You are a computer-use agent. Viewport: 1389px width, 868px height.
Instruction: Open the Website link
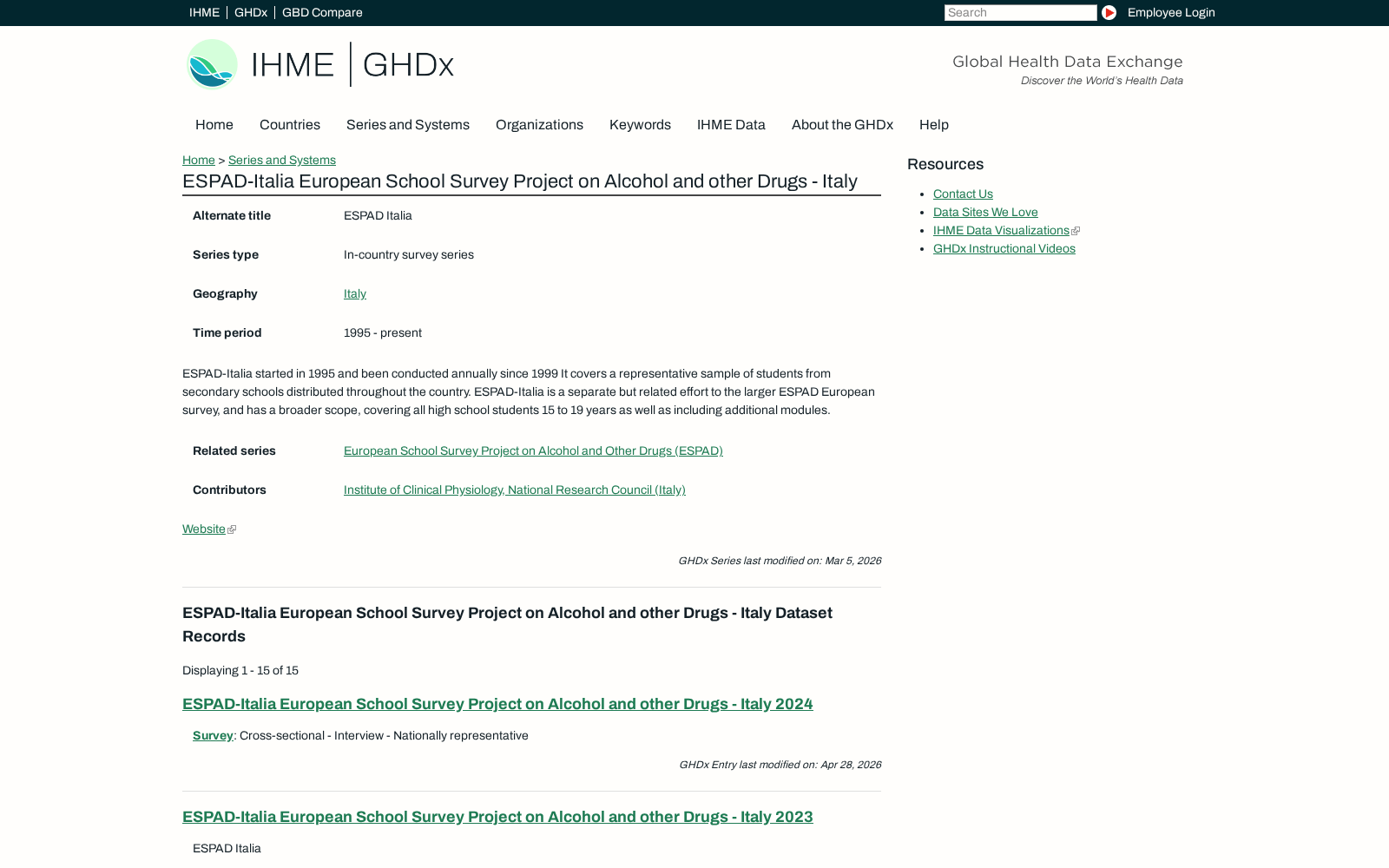click(x=204, y=529)
